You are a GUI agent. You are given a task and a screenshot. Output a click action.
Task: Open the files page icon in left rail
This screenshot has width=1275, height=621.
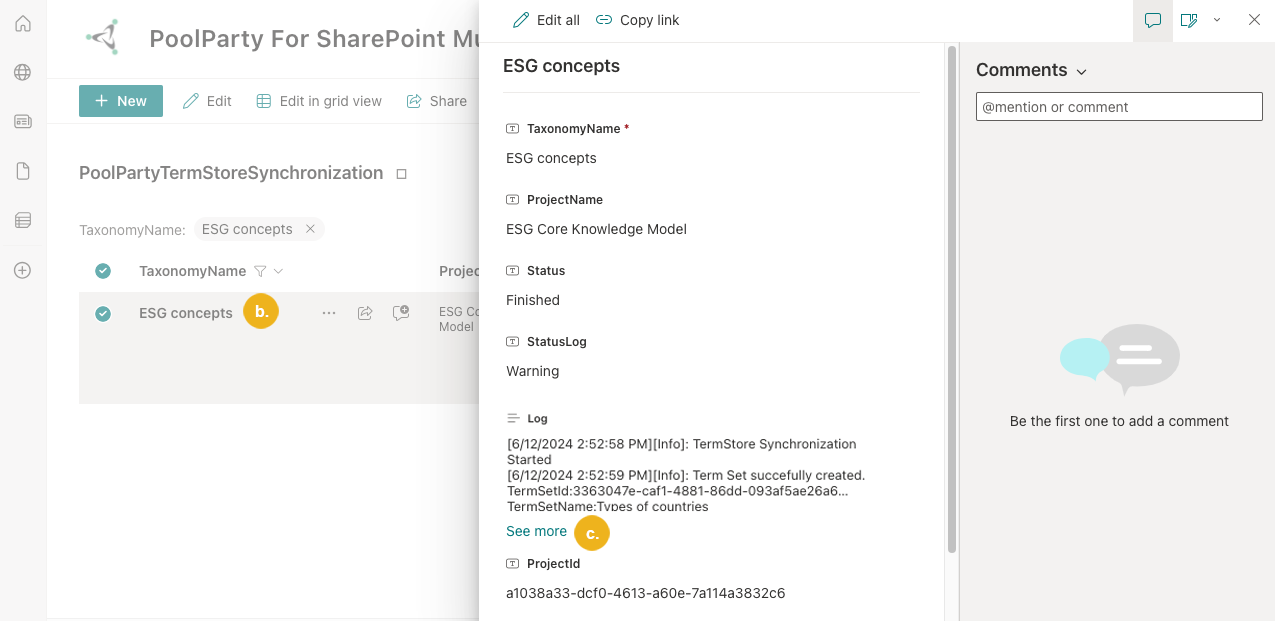coord(22,171)
